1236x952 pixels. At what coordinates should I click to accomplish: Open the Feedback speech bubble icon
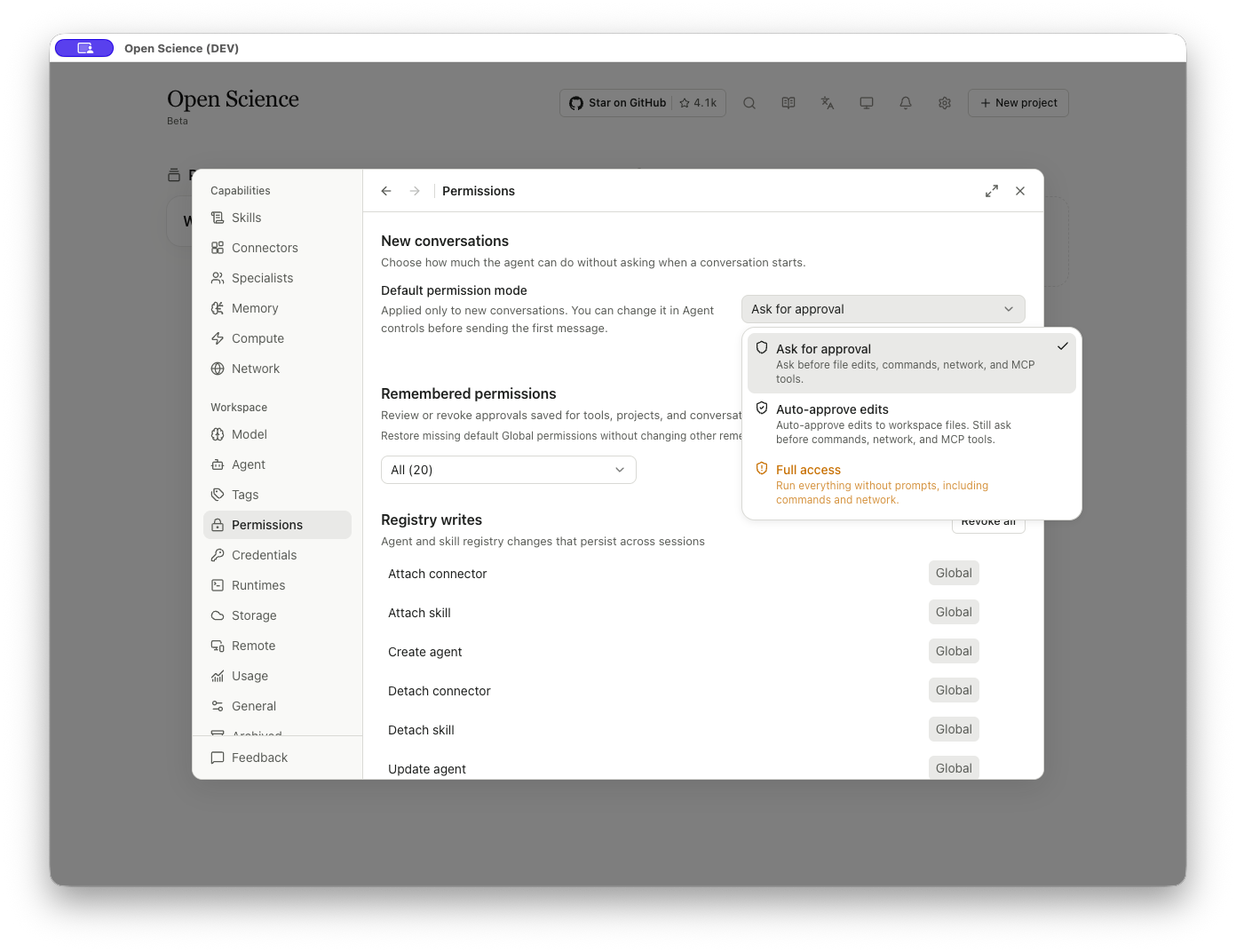tap(218, 758)
